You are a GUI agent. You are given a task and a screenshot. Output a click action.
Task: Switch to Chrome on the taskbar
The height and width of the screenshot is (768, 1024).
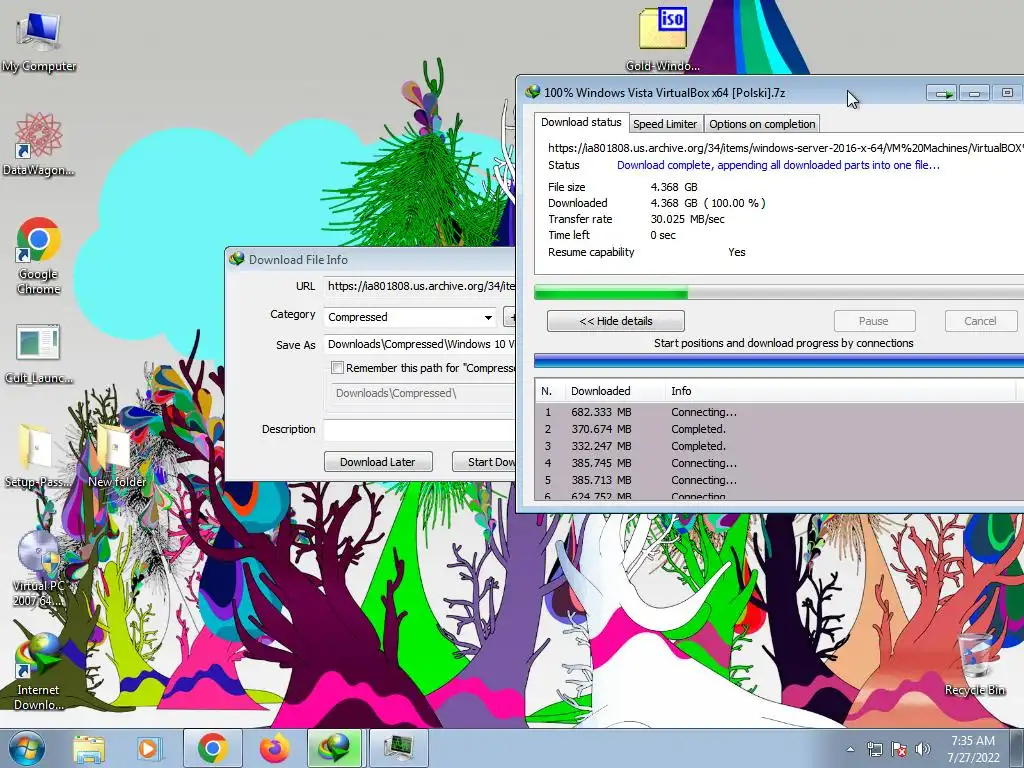tap(212, 748)
